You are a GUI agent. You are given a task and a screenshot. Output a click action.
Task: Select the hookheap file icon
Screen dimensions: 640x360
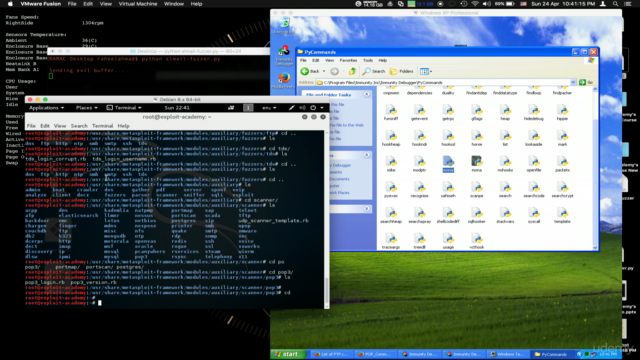391,138
